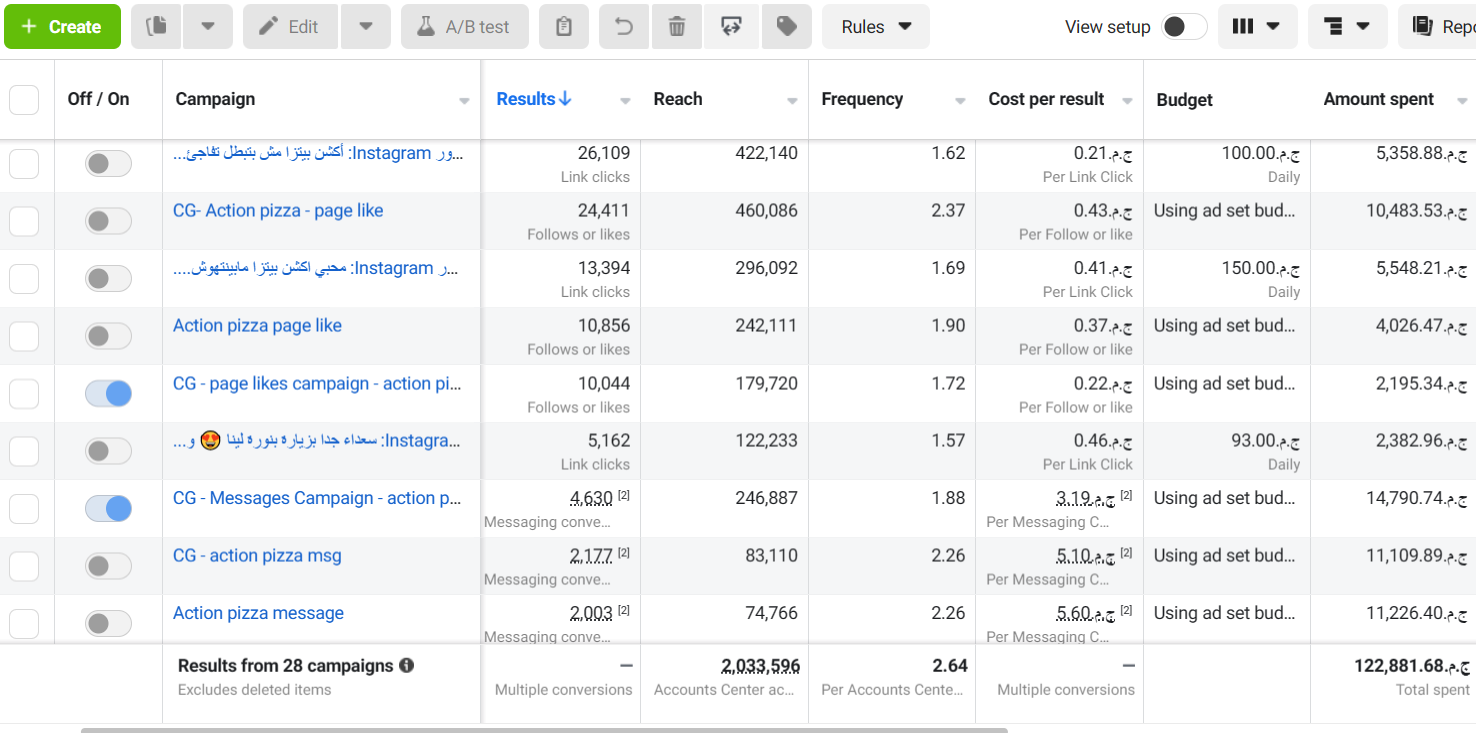Click the 2,177 results value
This screenshot has height=733, width=1476.
tap(591, 556)
